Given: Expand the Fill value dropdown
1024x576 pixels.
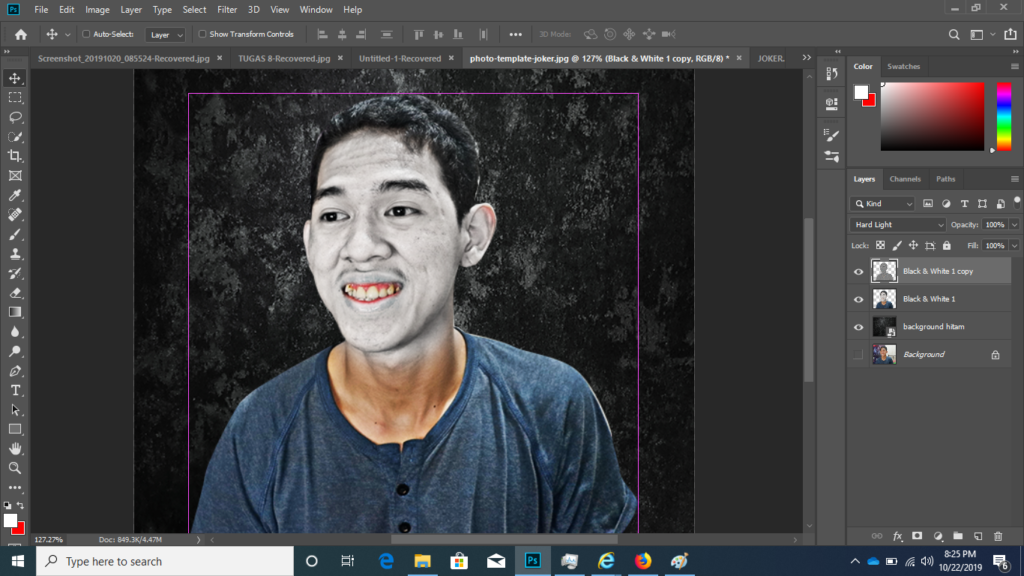Looking at the screenshot, I should (x=1014, y=246).
